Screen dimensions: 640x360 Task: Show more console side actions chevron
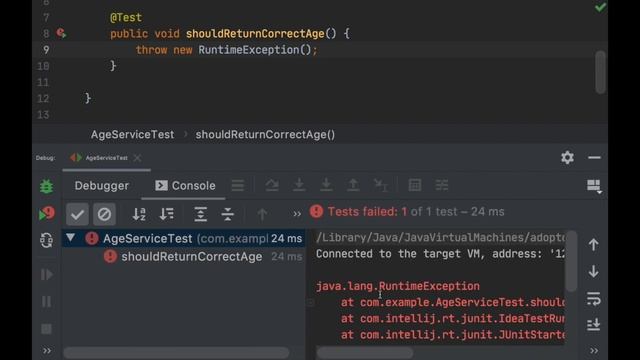pos(594,350)
